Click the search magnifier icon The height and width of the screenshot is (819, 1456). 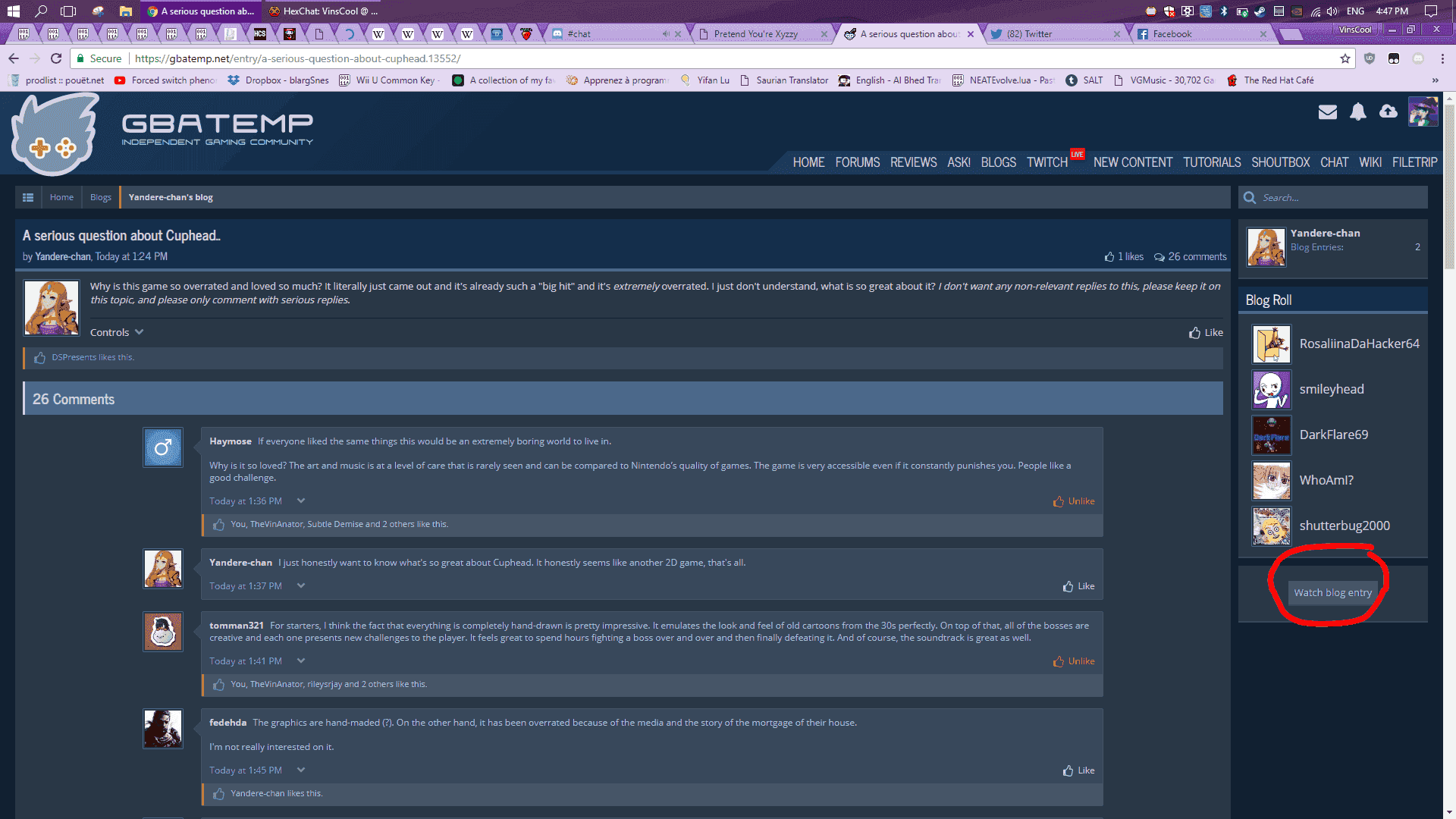click(1250, 198)
